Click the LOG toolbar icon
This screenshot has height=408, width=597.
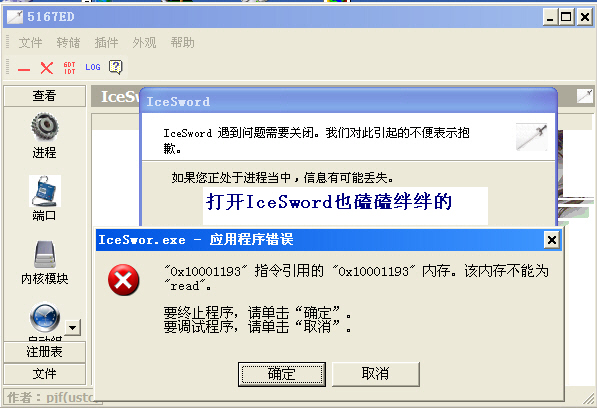(x=93, y=67)
